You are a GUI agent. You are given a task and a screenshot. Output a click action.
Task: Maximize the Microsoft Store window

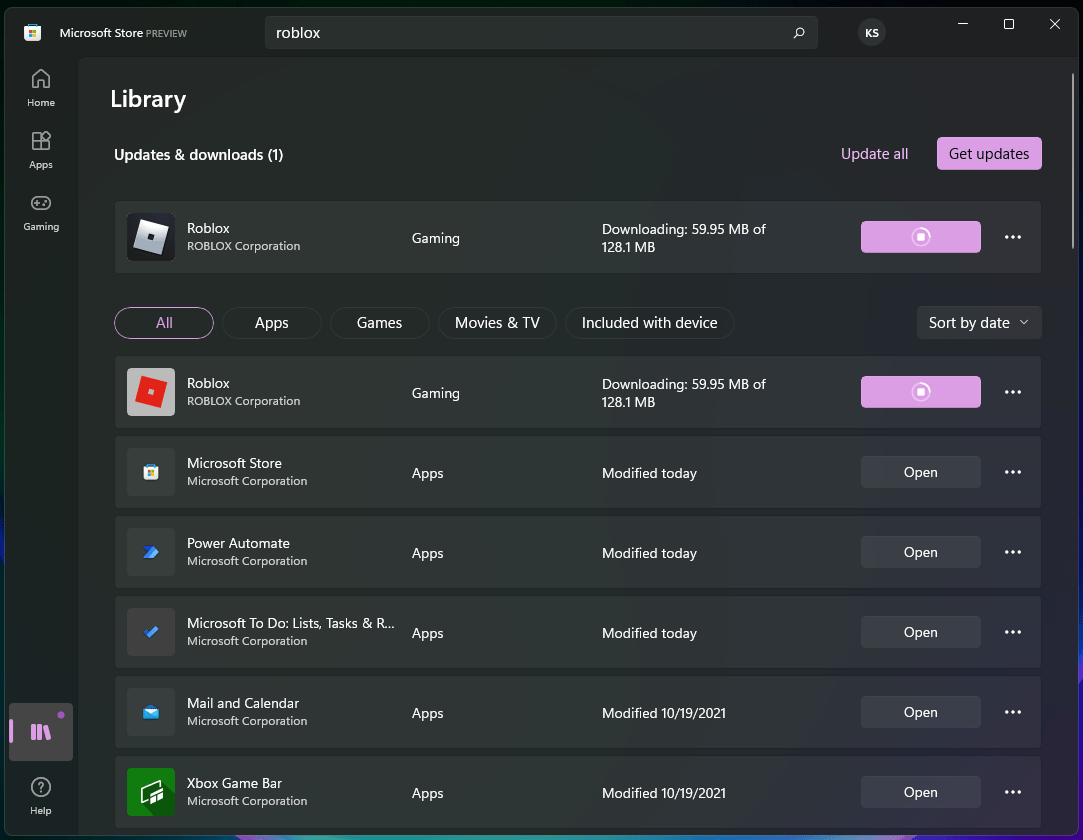coord(1008,24)
